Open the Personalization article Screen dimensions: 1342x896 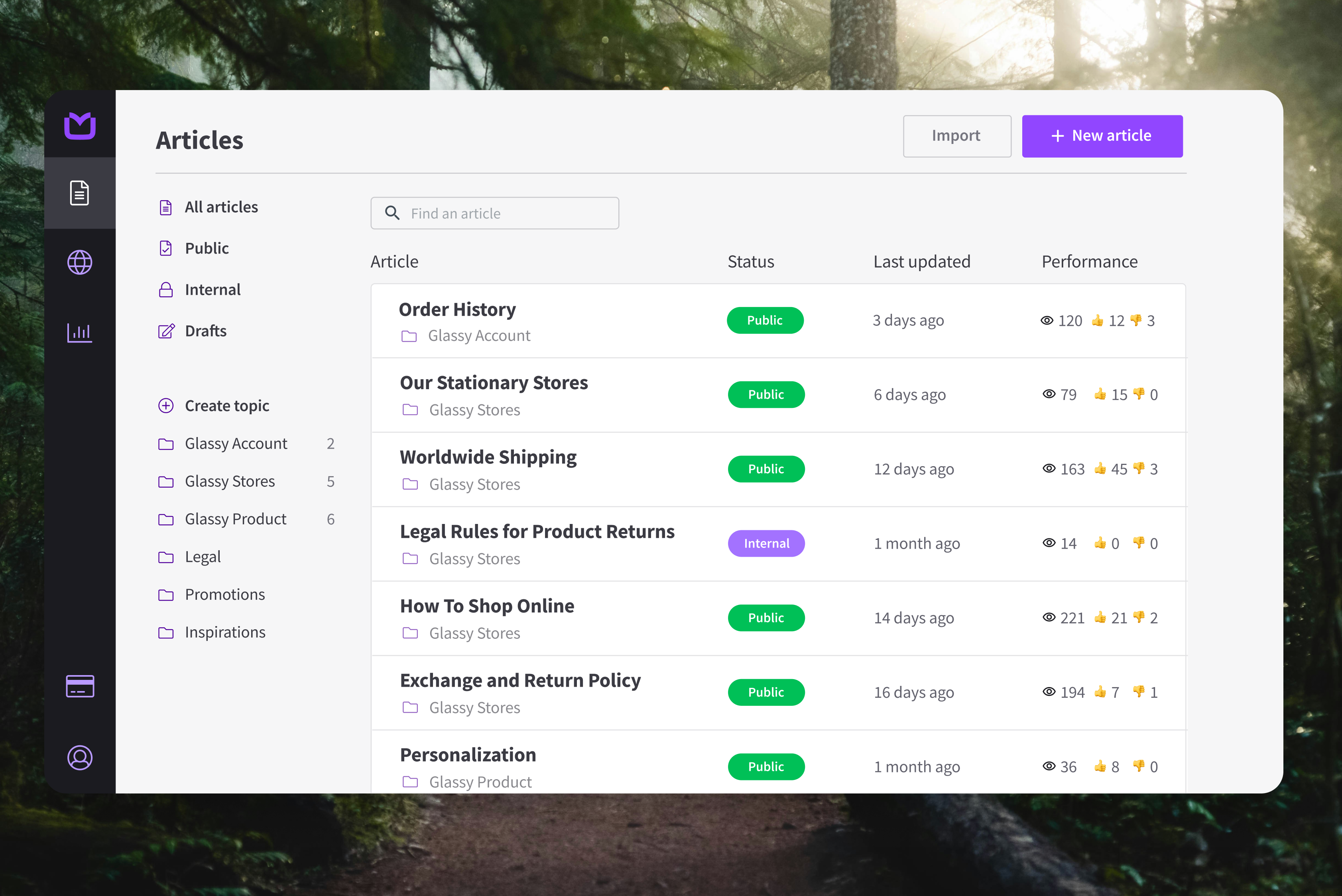point(468,755)
